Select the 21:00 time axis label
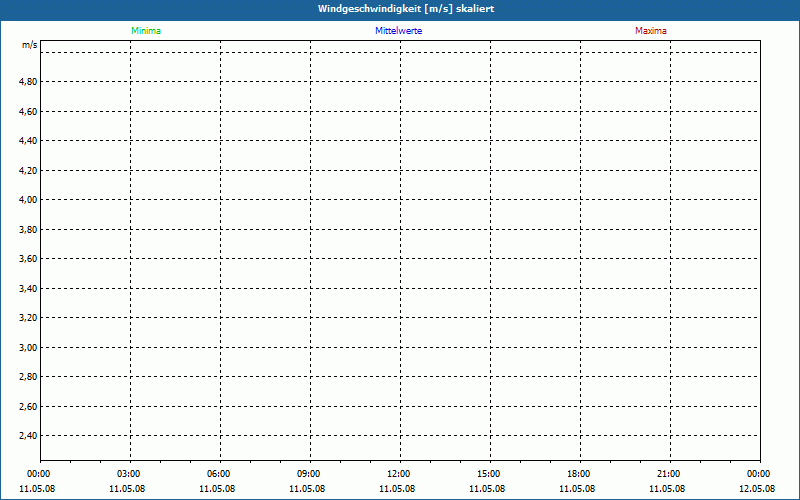 coord(669,474)
